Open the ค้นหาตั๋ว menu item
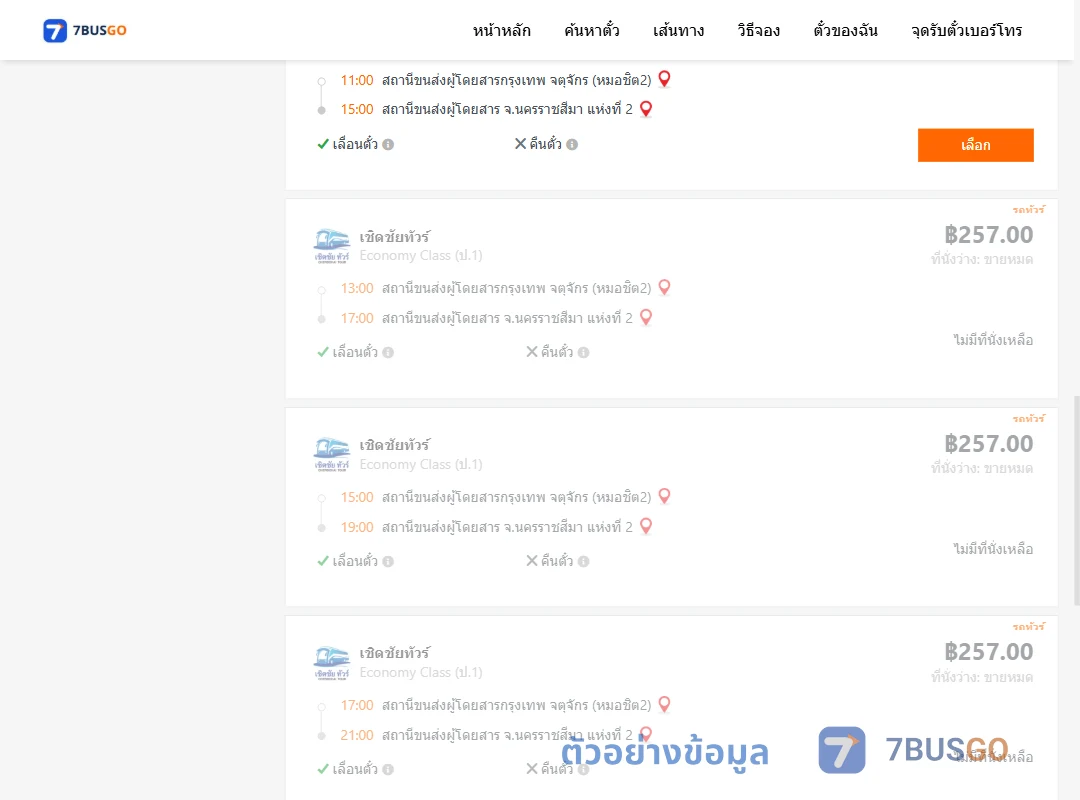The image size is (1080, 800). point(592,31)
